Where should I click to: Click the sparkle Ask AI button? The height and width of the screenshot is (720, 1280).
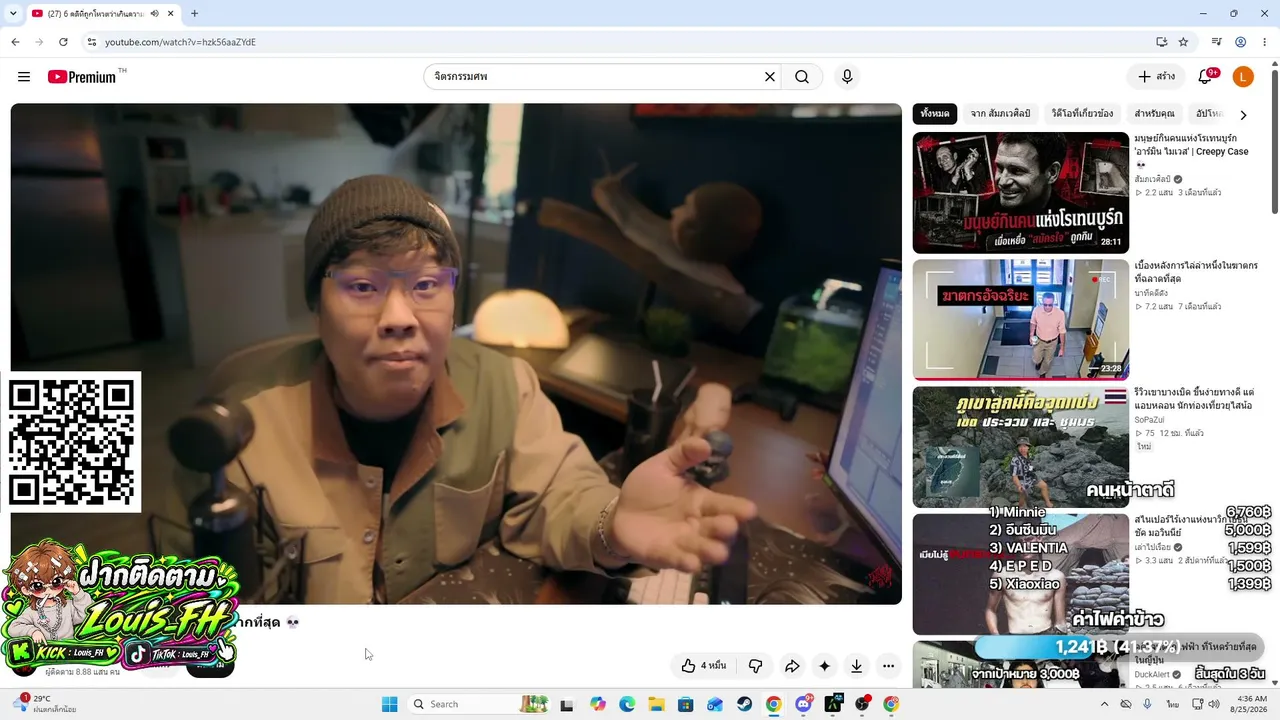coord(824,666)
